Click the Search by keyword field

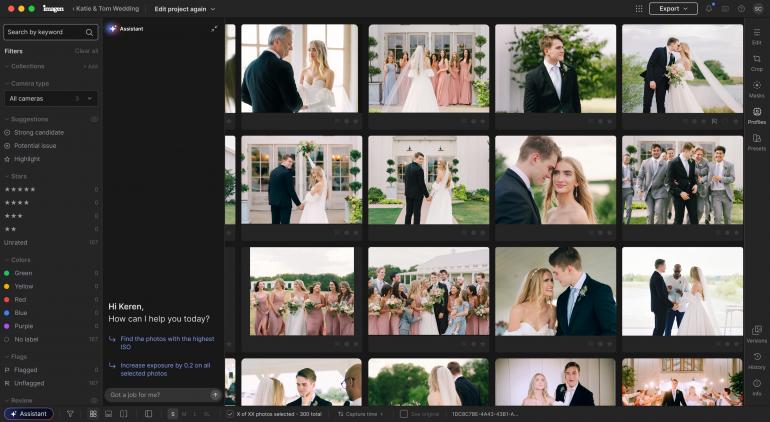[x=51, y=32]
